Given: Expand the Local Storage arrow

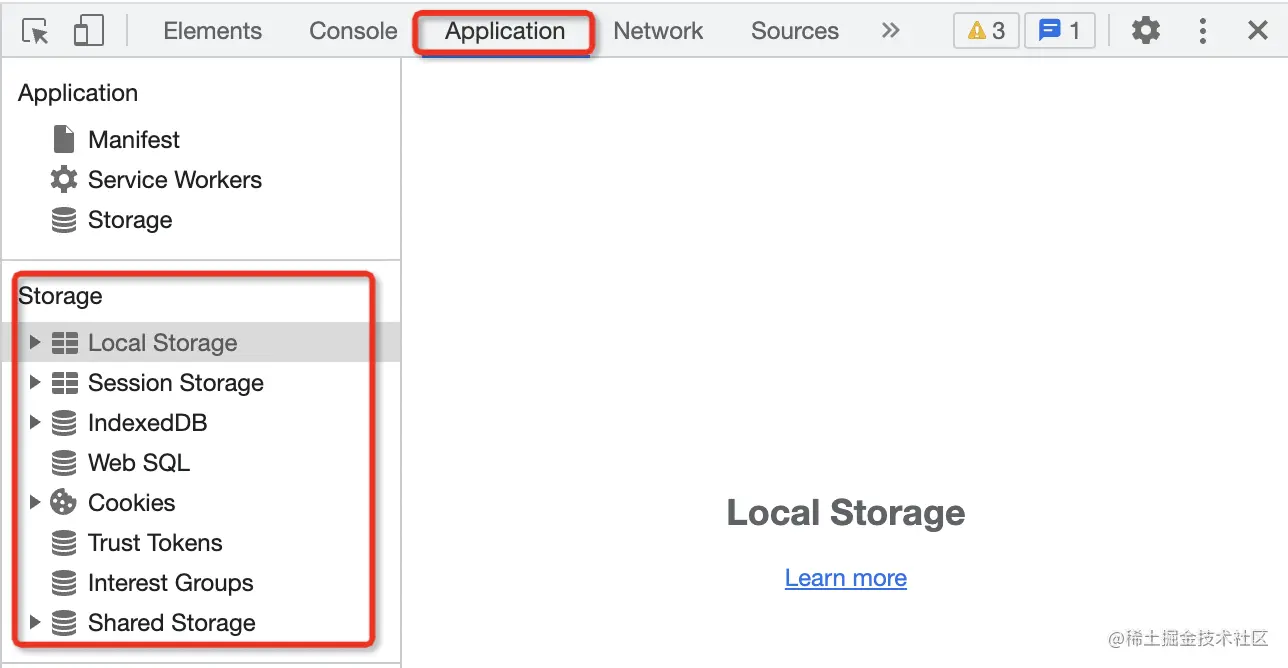Looking at the screenshot, I should point(35,342).
